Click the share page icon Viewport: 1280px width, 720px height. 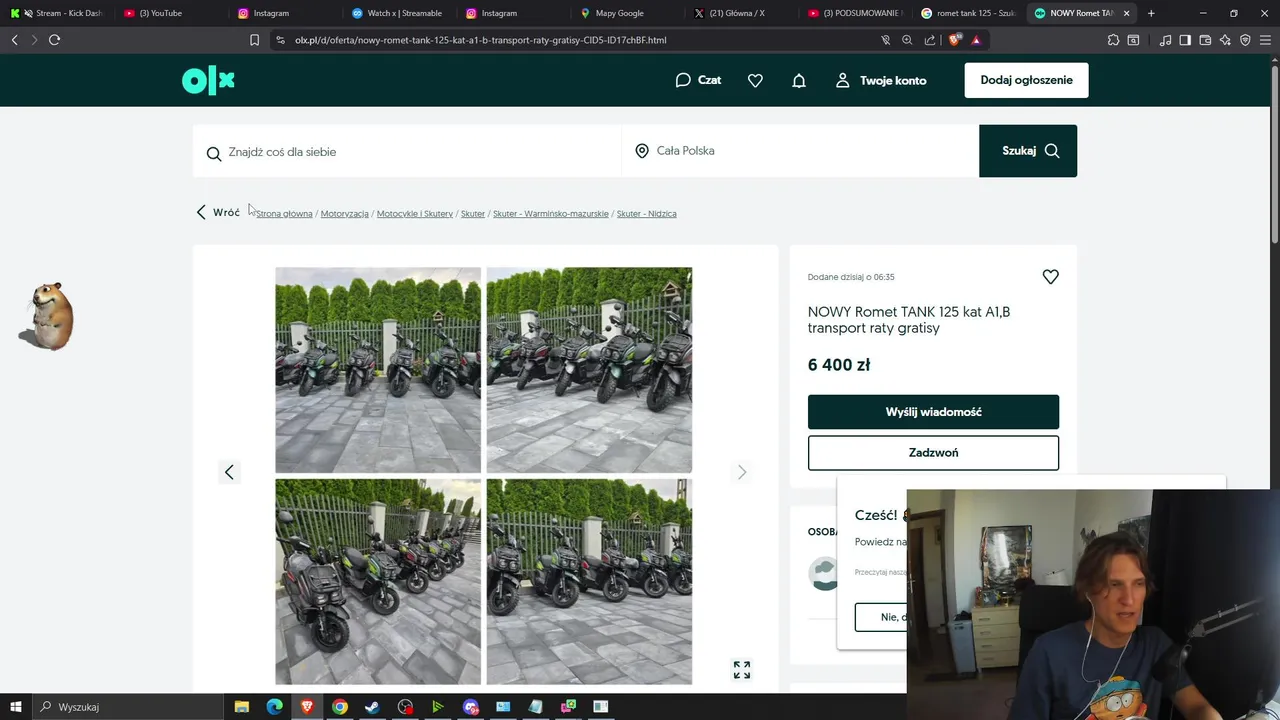tap(930, 40)
